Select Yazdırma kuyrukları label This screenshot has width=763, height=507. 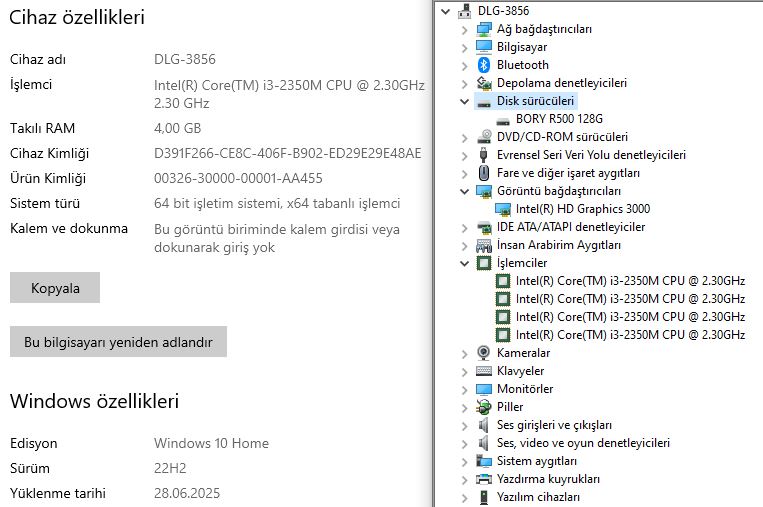coord(548,479)
